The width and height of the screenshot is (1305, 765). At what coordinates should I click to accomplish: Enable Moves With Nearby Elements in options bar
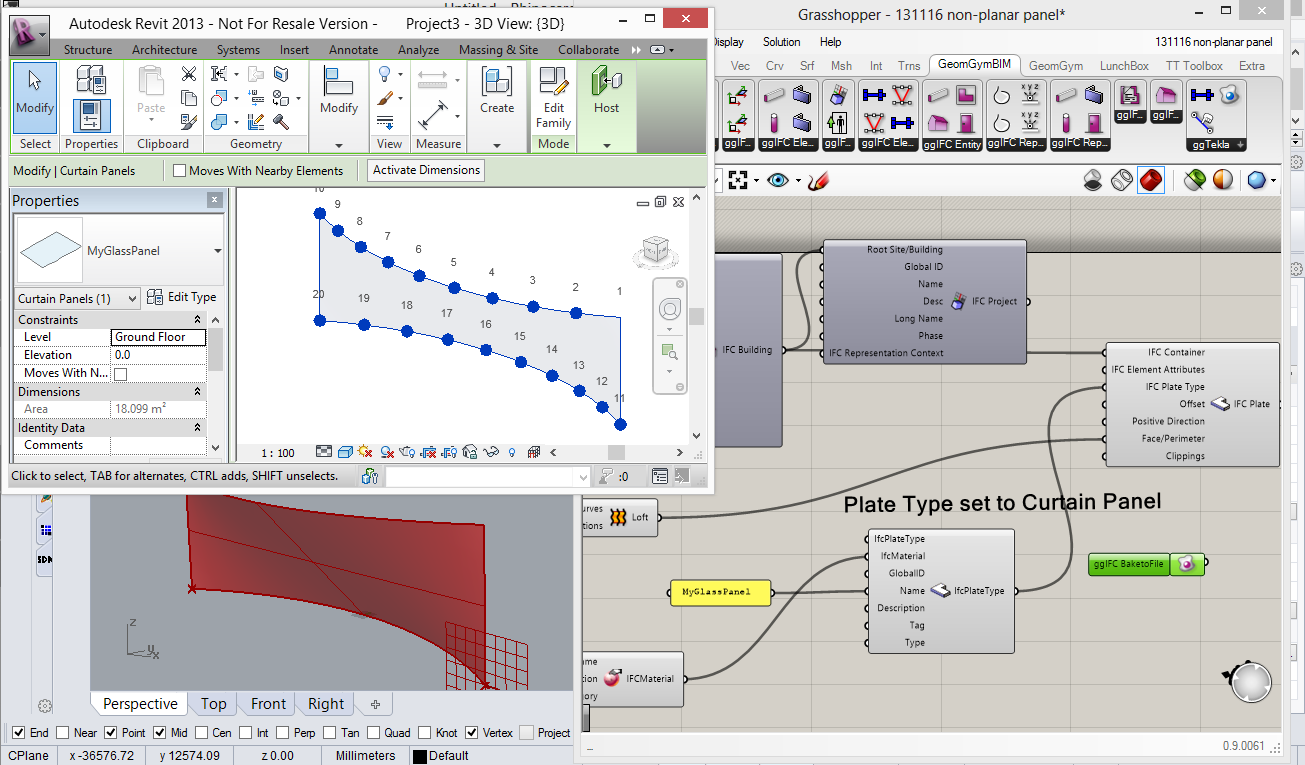pos(180,171)
